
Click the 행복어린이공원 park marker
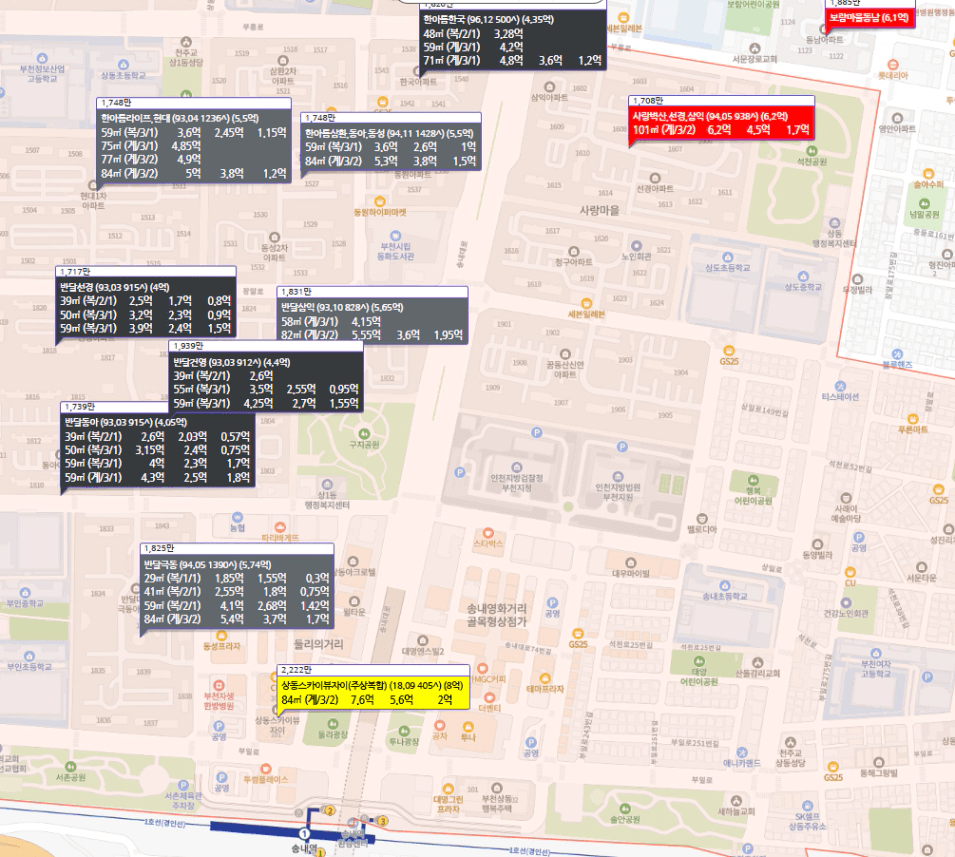(753, 480)
